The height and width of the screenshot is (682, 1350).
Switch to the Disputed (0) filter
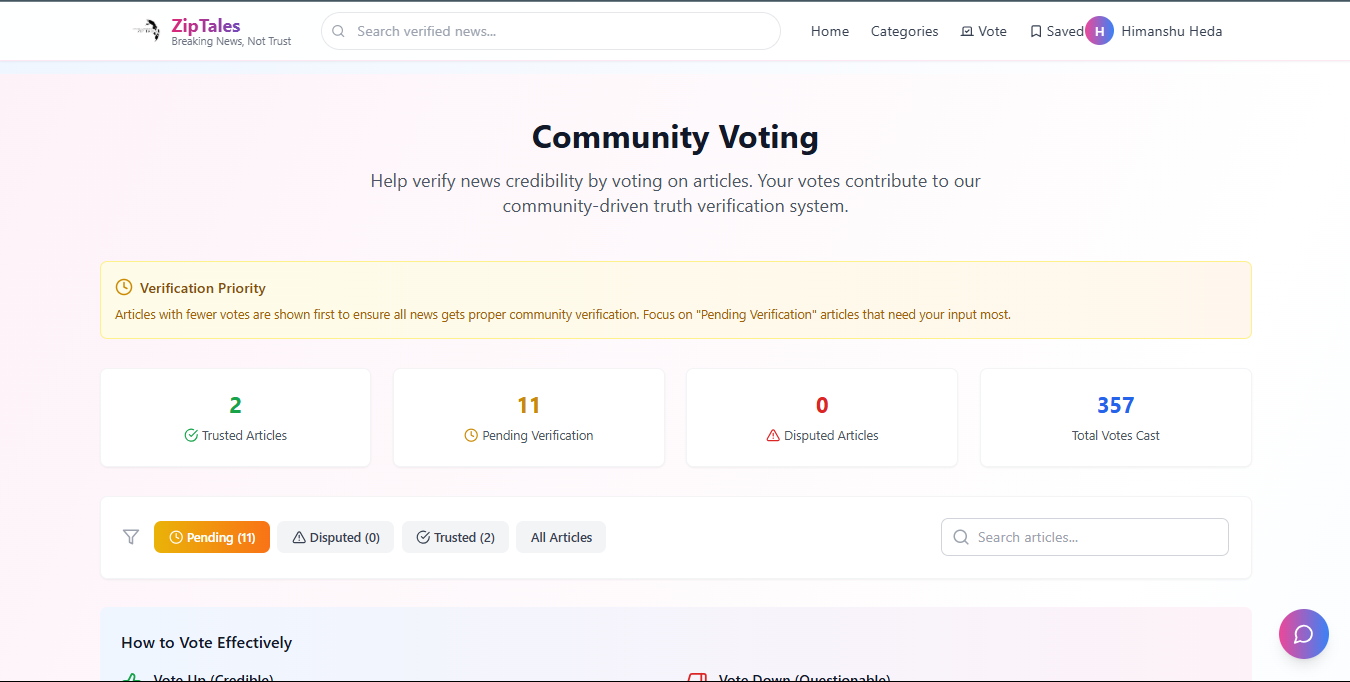coord(335,537)
